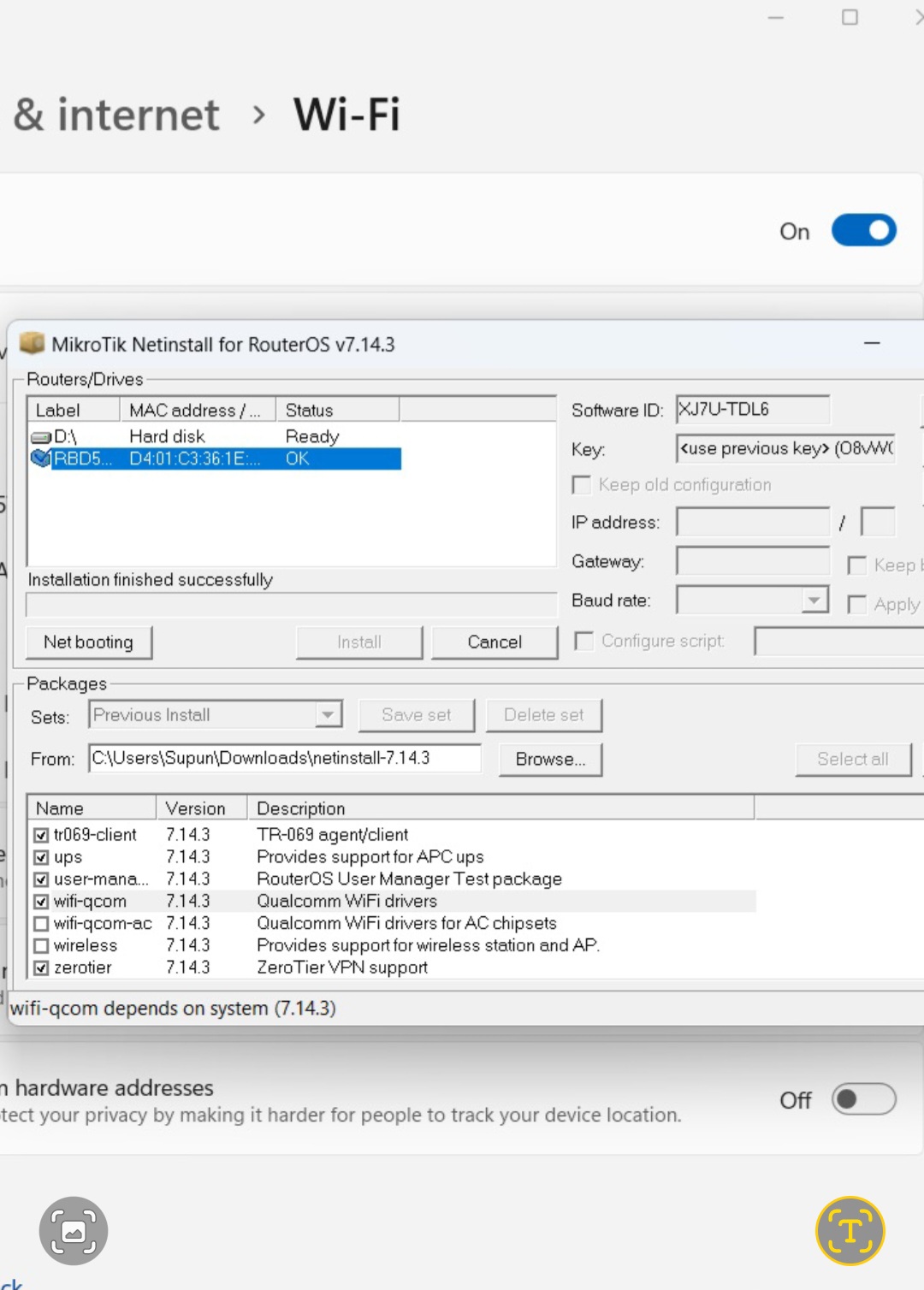The height and width of the screenshot is (1290, 924).
Task: Select the hard disk icon next to D:\
Action: 42,435
